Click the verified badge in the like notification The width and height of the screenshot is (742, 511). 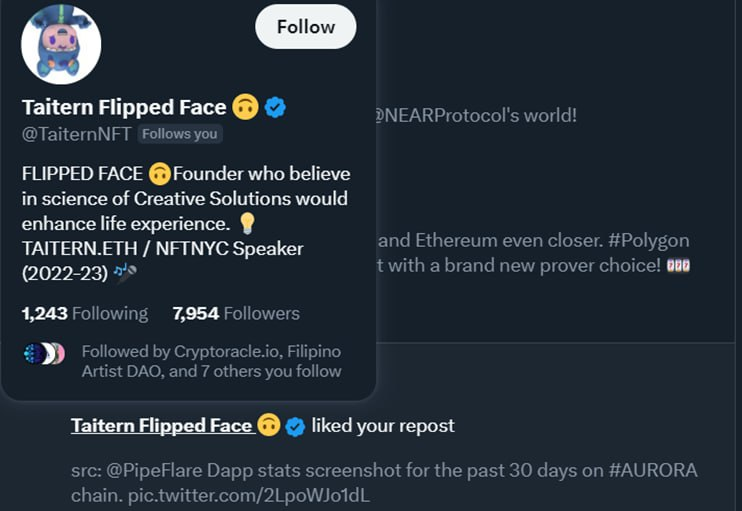pos(295,427)
